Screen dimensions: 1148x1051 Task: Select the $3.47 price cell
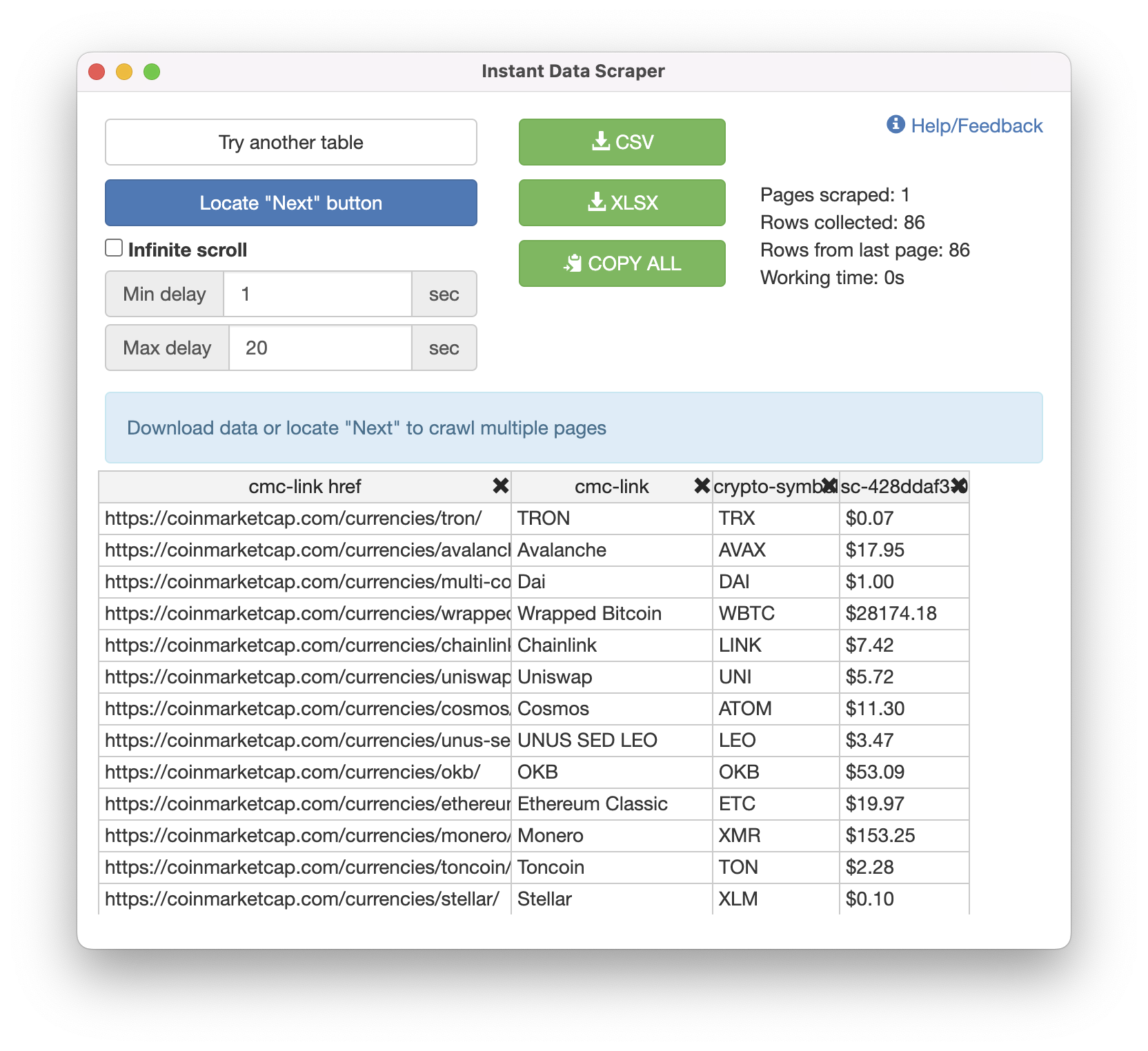click(x=904, y=741)
